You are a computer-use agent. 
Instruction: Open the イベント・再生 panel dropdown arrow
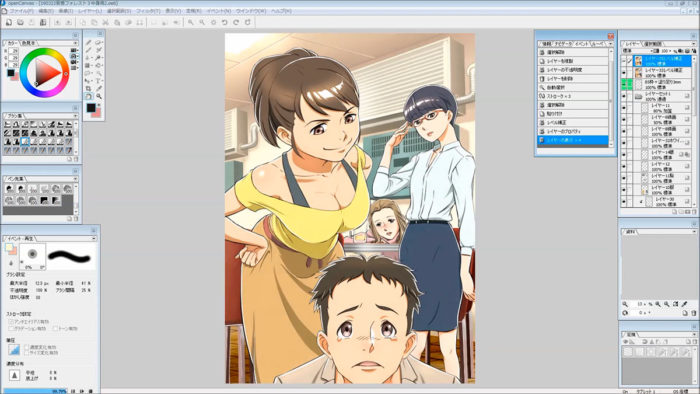tap(93, 238)
